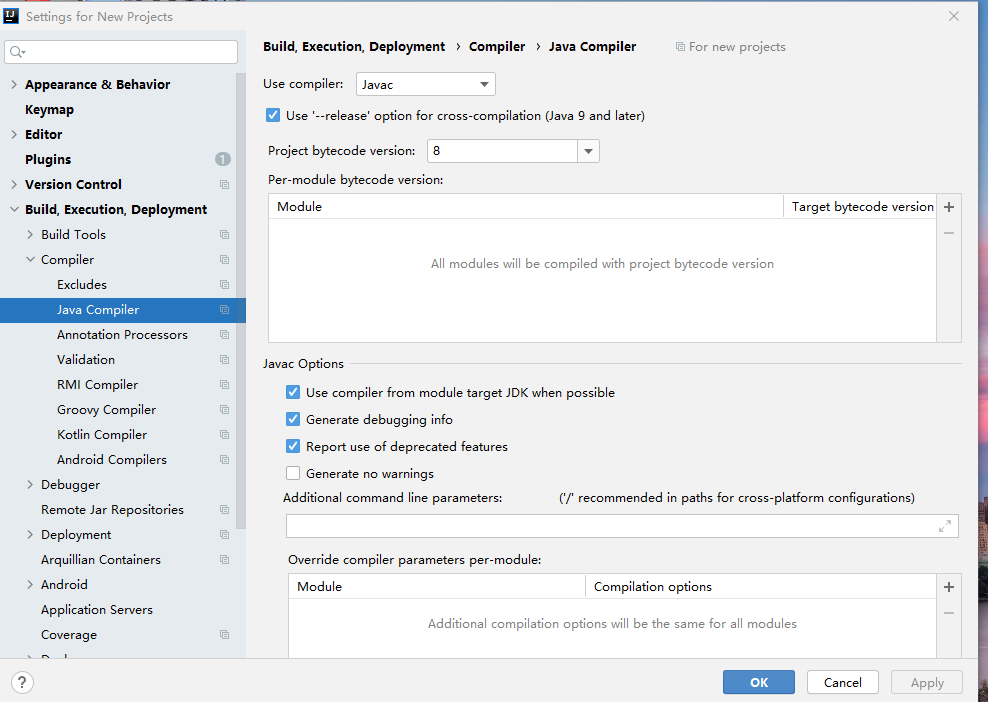Expand Appearance & Behavior section
The image size is (988, 702).
tap(14, 84)
